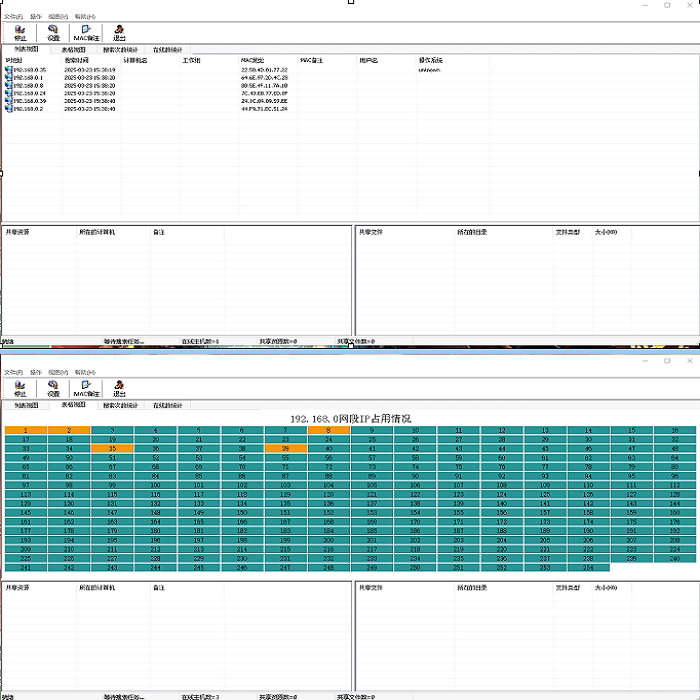Image resolution: width=700 pixels, height=700 pixels.
Task: Click search time 2025-03-23 cell for 192.168.0.39
Action: (89, 101)
